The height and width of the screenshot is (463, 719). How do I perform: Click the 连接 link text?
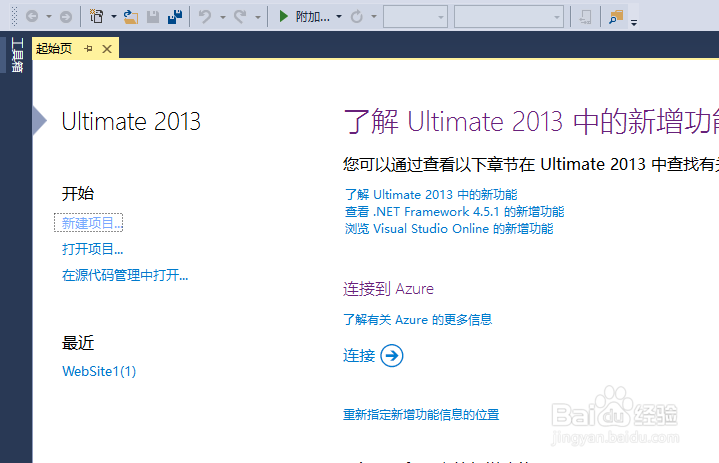point(359,355)
